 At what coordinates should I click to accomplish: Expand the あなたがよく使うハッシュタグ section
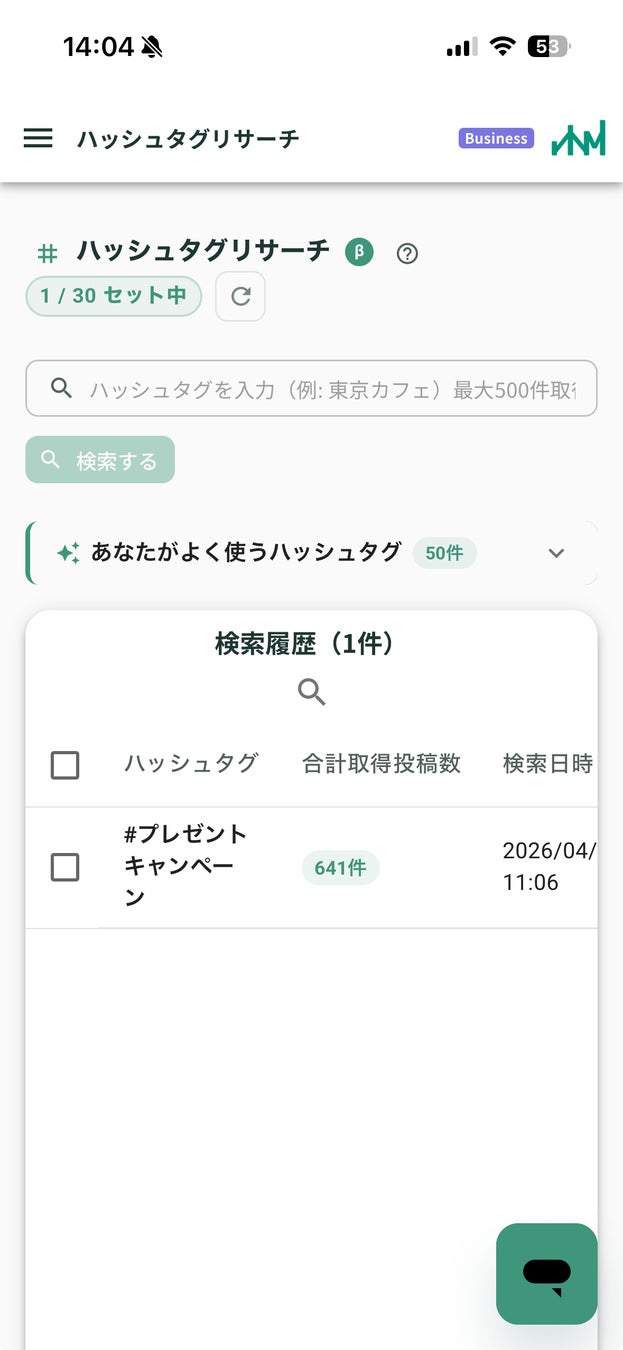(x=556, y=552)
